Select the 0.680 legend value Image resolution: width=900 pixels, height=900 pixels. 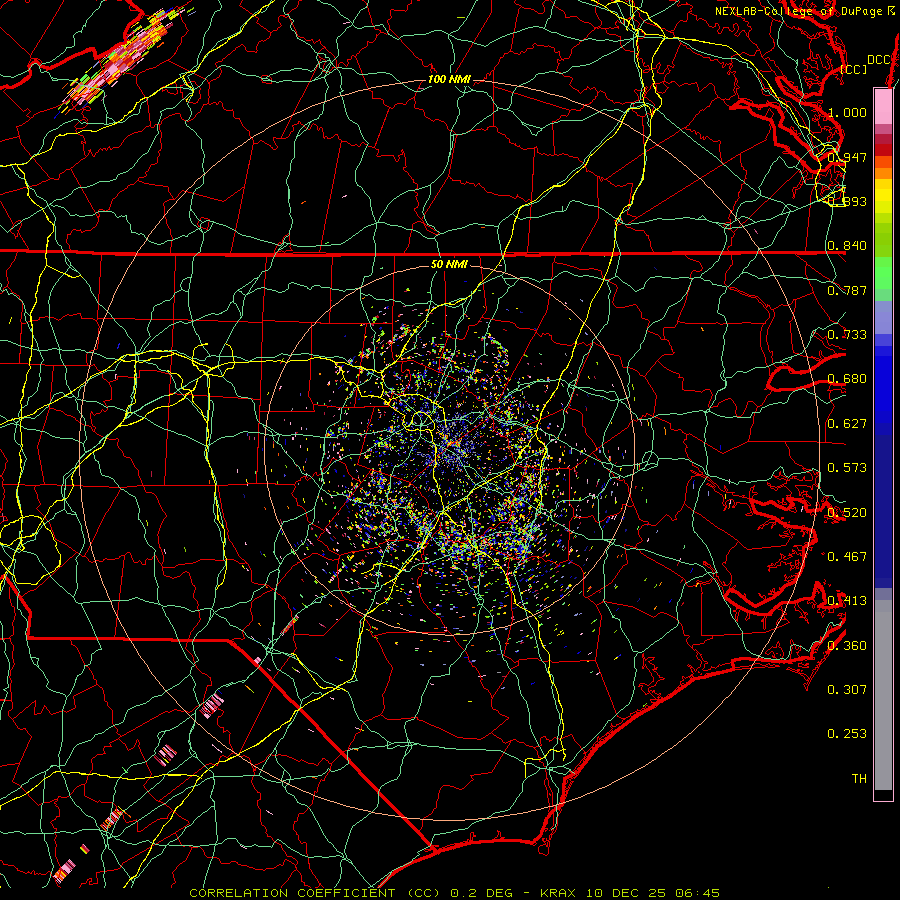tap(847, 379)
